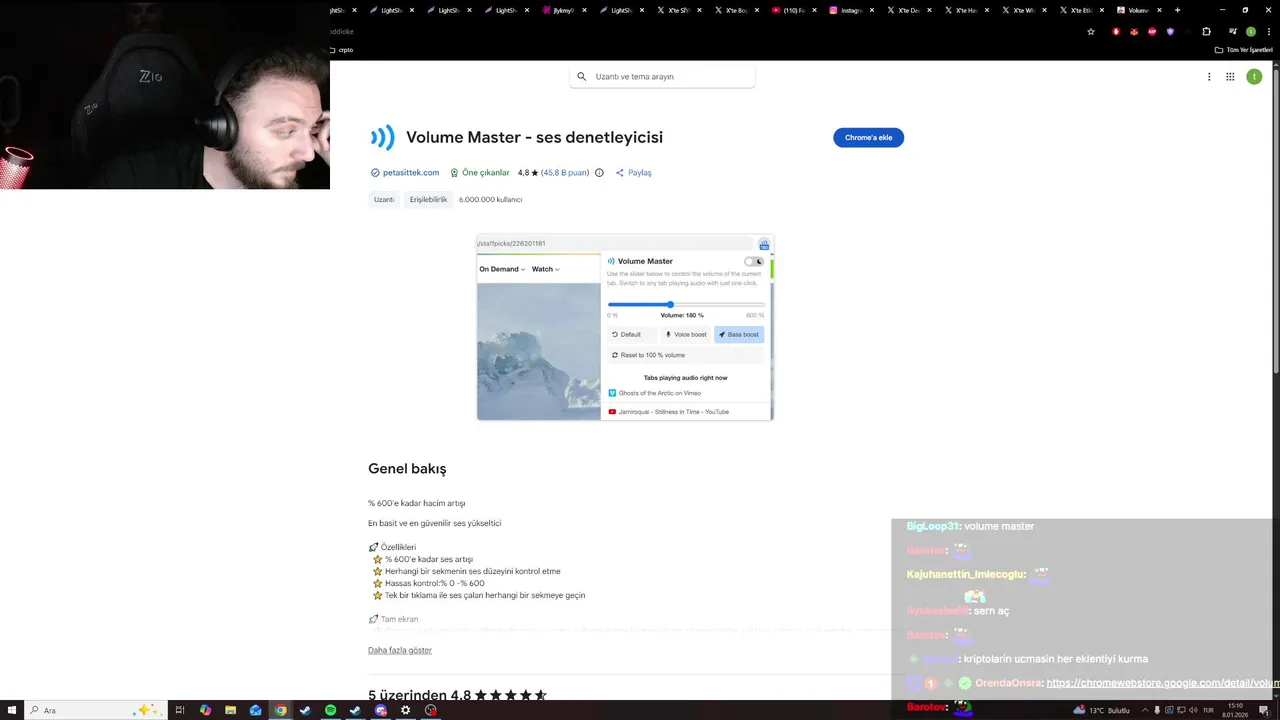Click the Chrome'a ekle button
The width and height of the screenshot is (1280, 720).
[x=868, y=137]
